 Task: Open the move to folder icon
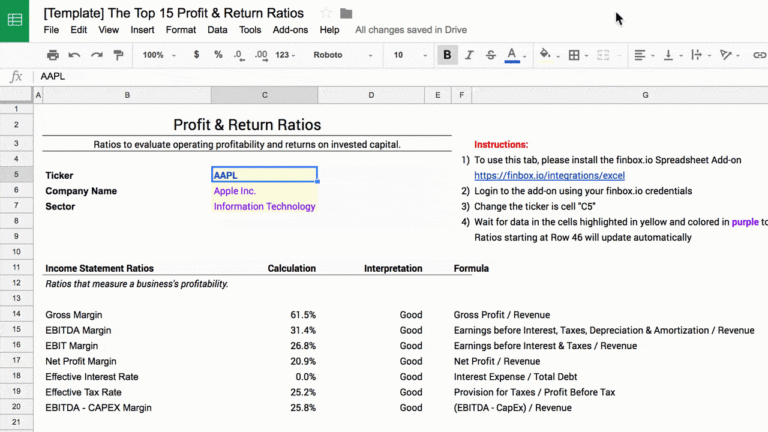(346, 13)
